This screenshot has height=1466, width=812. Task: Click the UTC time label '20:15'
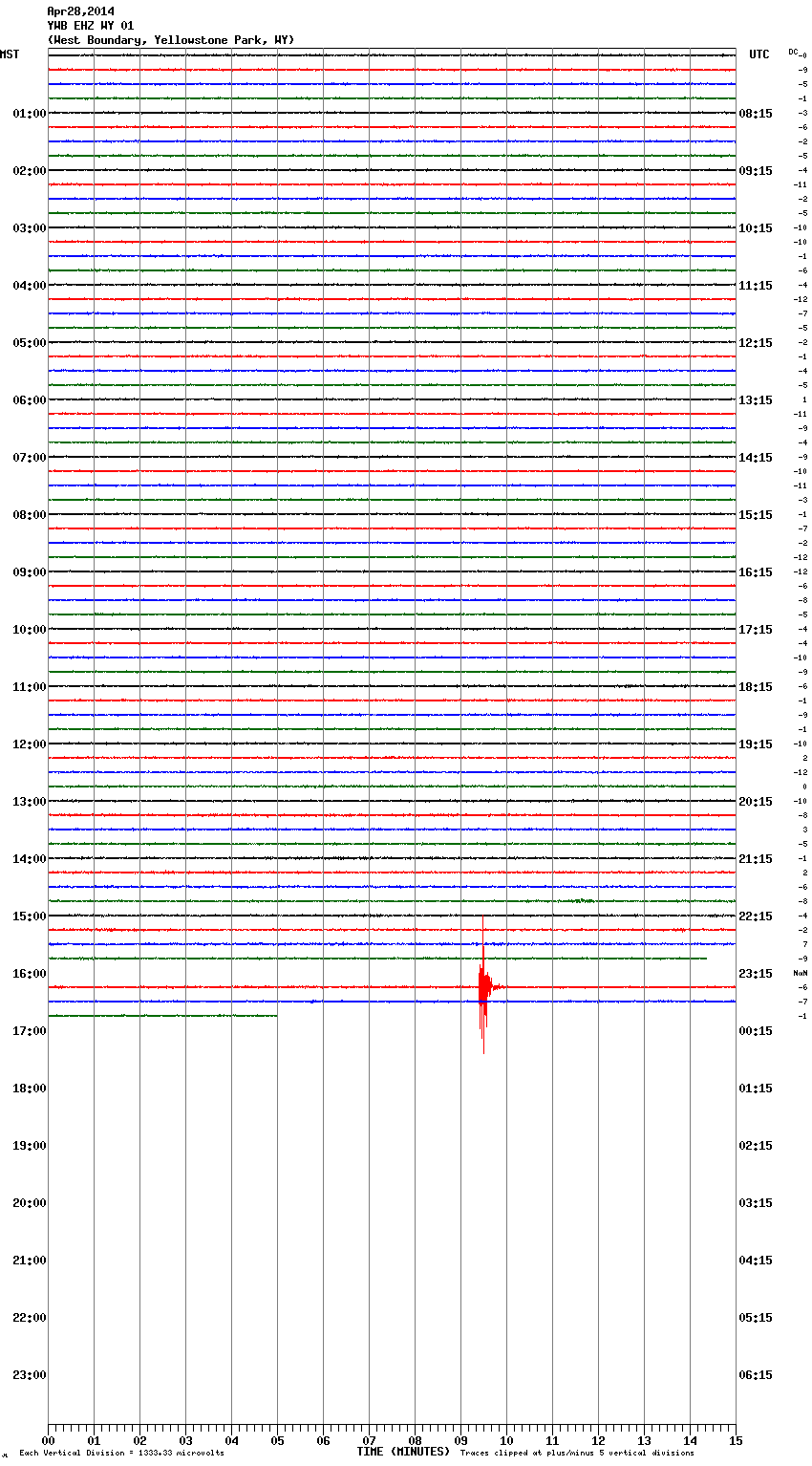pos(756,802)
